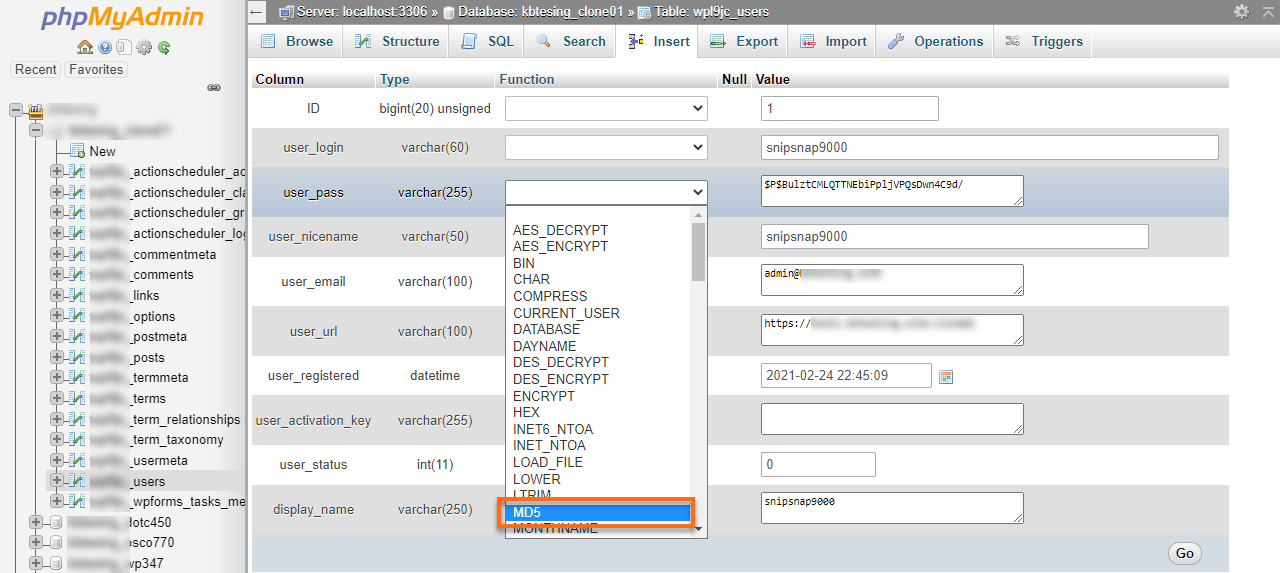
Task: Open the Operations tab
Action: [936, 41]
